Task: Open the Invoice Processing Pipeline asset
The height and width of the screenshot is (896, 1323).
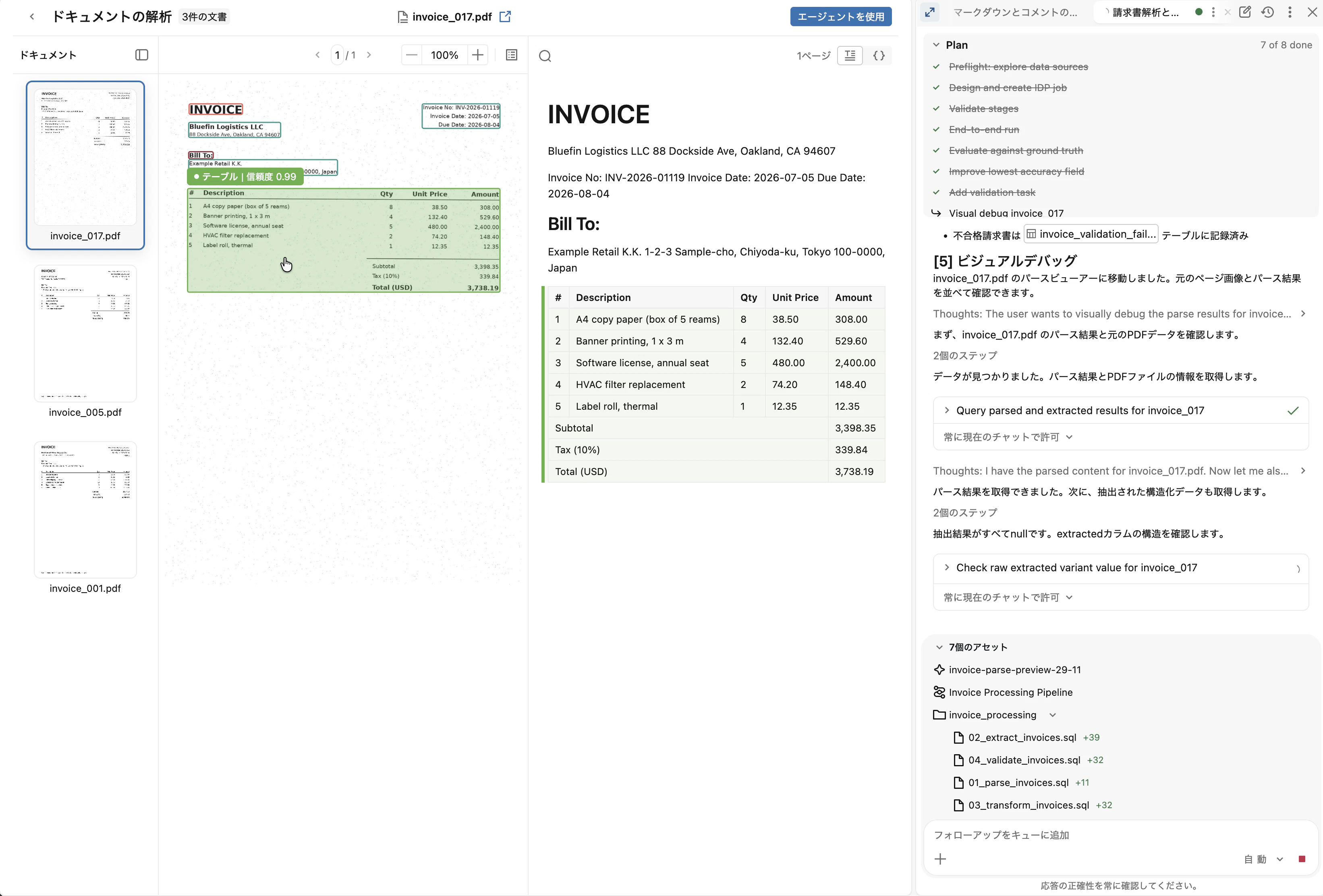Action: [x=1010, y=692]
